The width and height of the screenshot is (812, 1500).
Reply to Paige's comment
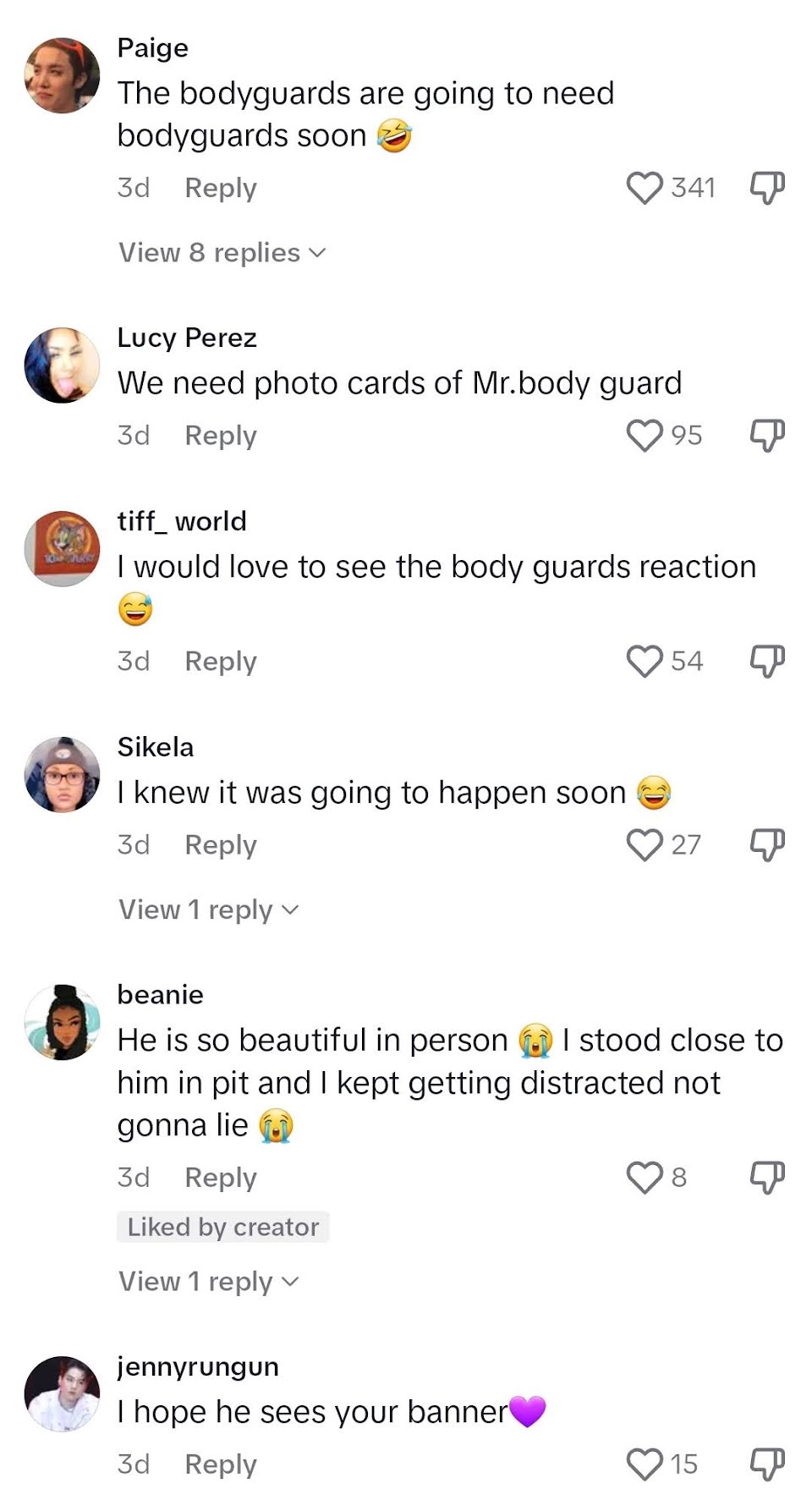click(x=221, y=188)
